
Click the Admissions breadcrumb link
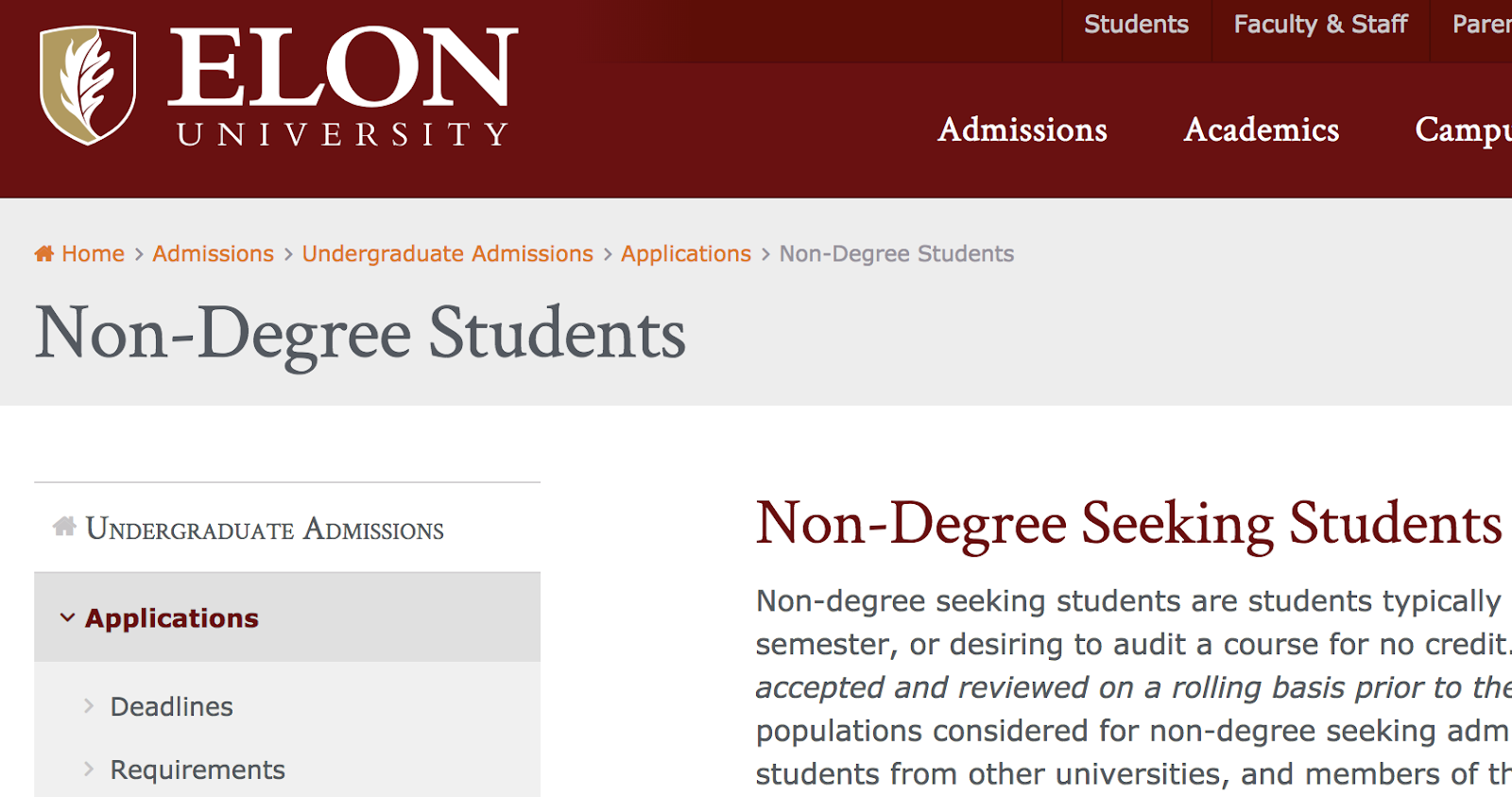[213, 253]
